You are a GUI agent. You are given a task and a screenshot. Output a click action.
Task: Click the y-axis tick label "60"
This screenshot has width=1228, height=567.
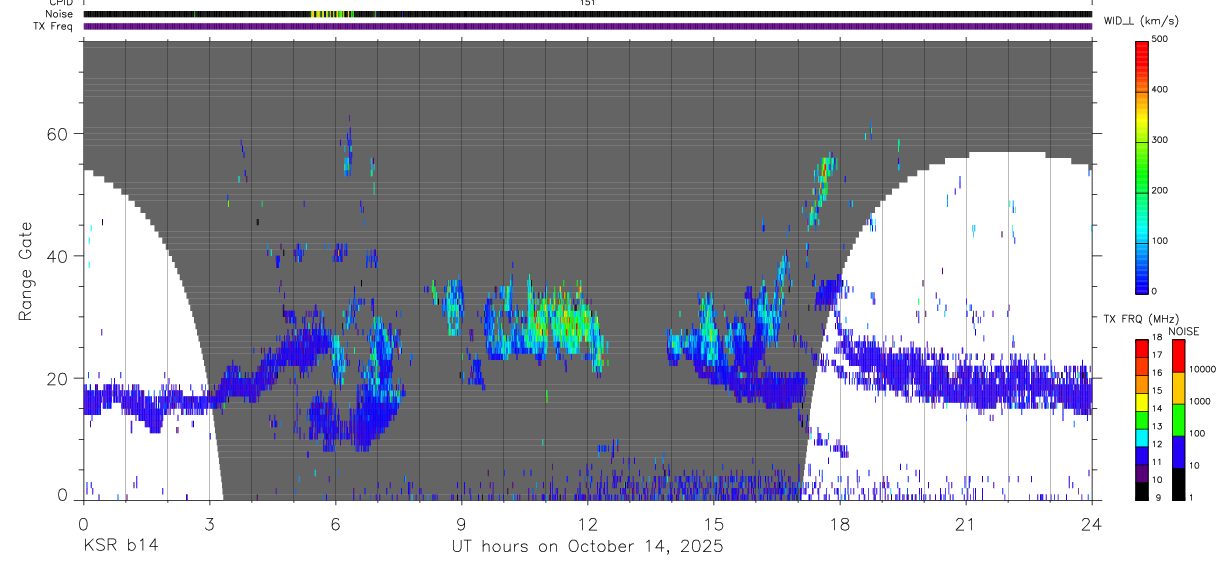(58, 134)
